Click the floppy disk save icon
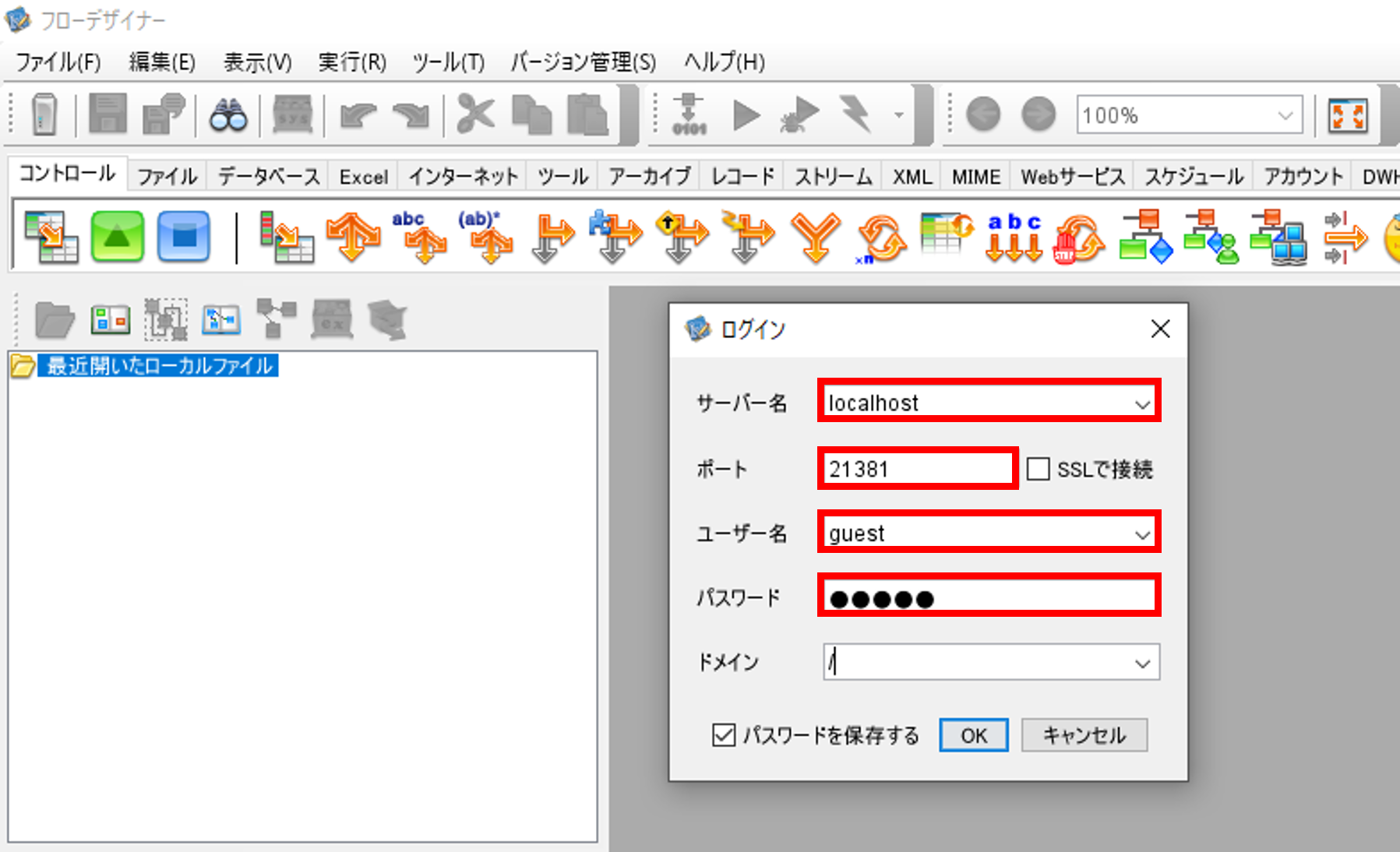 pyautogui.click(x=108, y=115)
